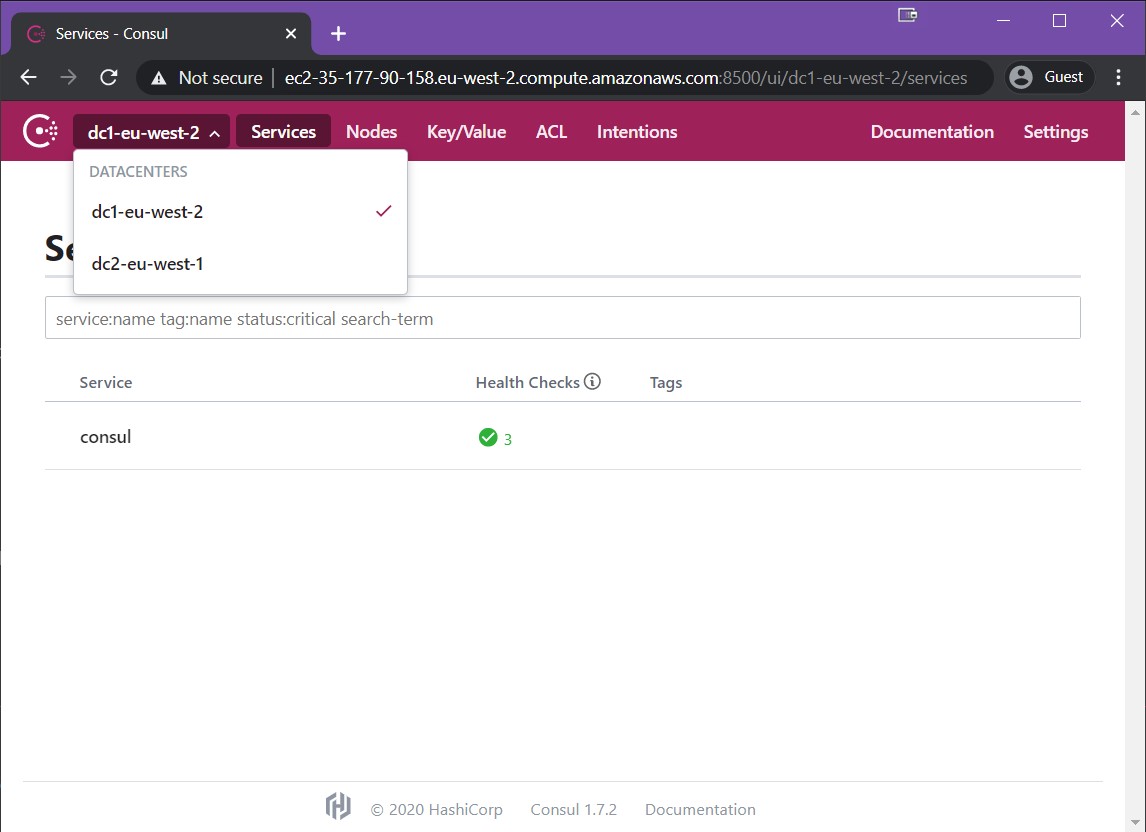1146x832 pixels.
Task: Open the ACL navigation tab
Action: tap(551, 132)
